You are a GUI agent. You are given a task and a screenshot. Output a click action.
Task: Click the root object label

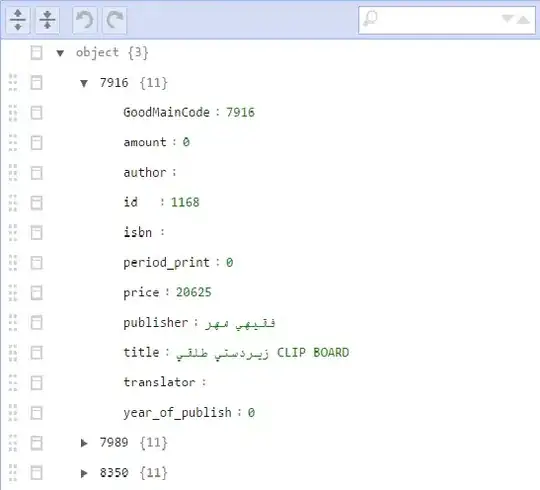97,52
